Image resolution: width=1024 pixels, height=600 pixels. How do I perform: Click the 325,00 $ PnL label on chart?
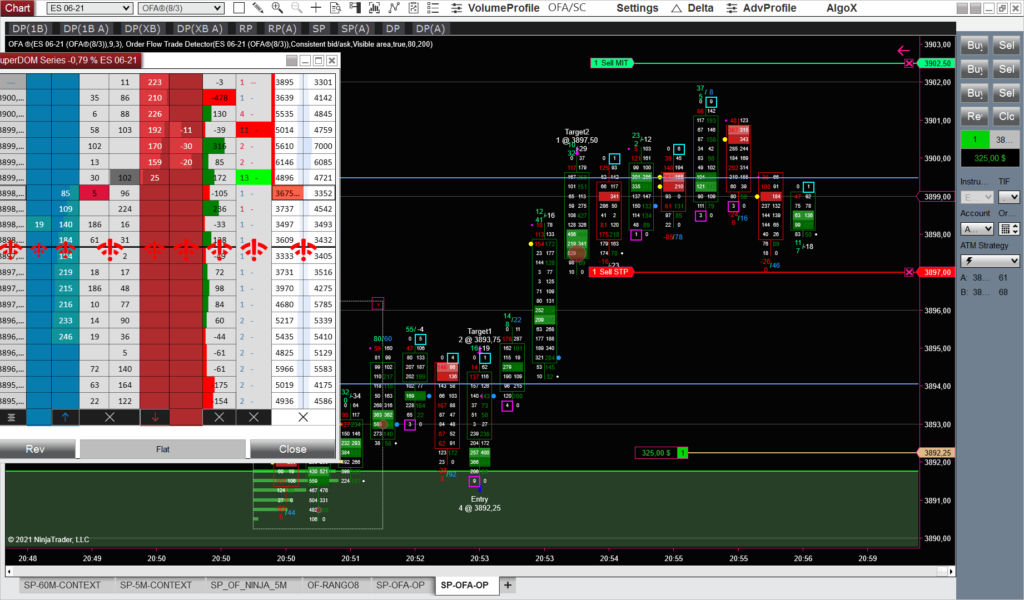coord(656,452)
